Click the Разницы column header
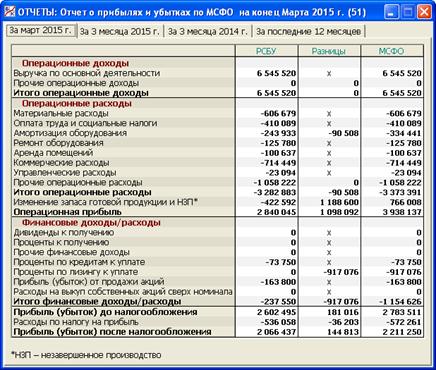 click(x=329, y=51)
